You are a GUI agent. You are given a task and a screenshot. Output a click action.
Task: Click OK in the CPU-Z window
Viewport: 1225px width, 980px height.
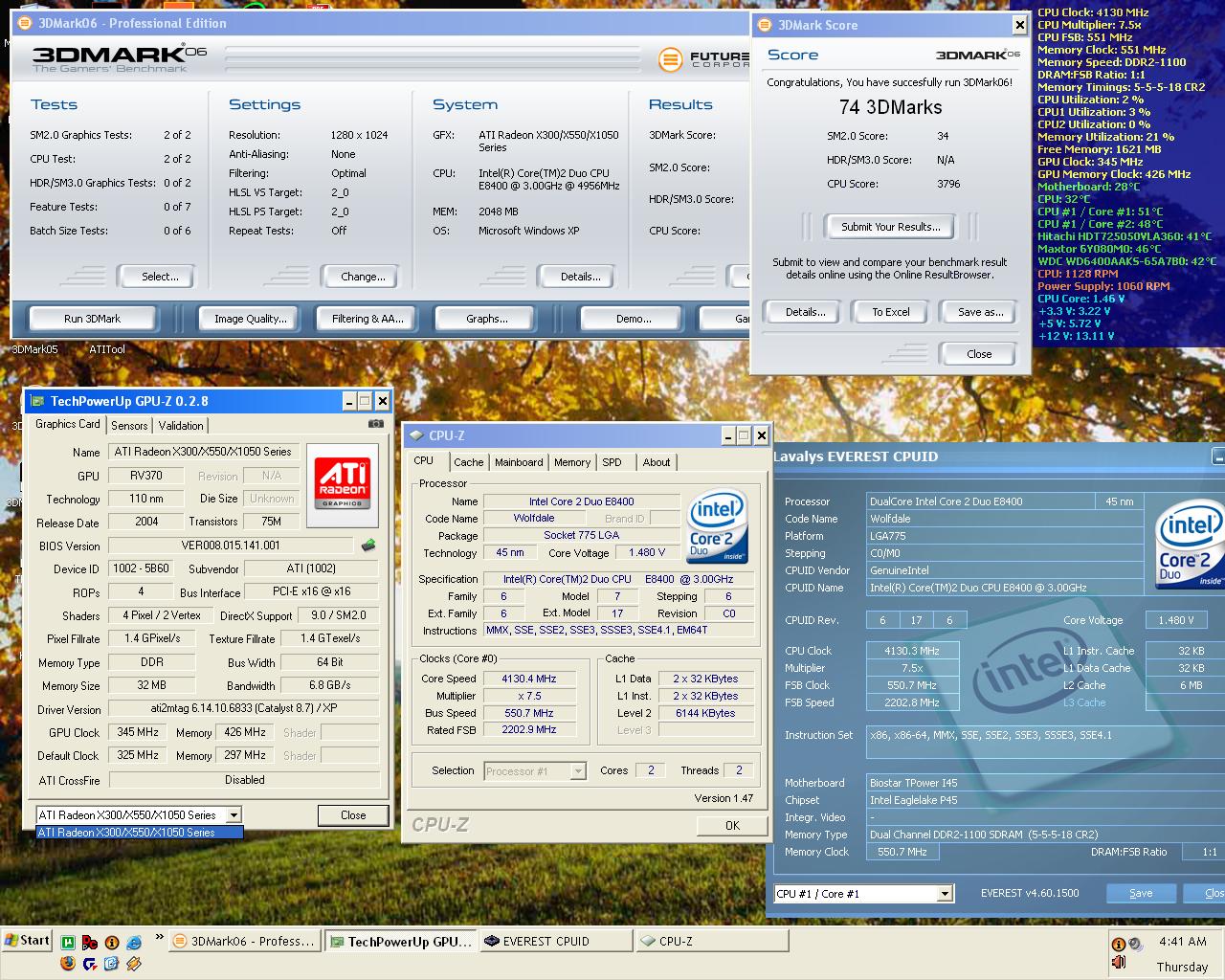(x=732, y=825)
